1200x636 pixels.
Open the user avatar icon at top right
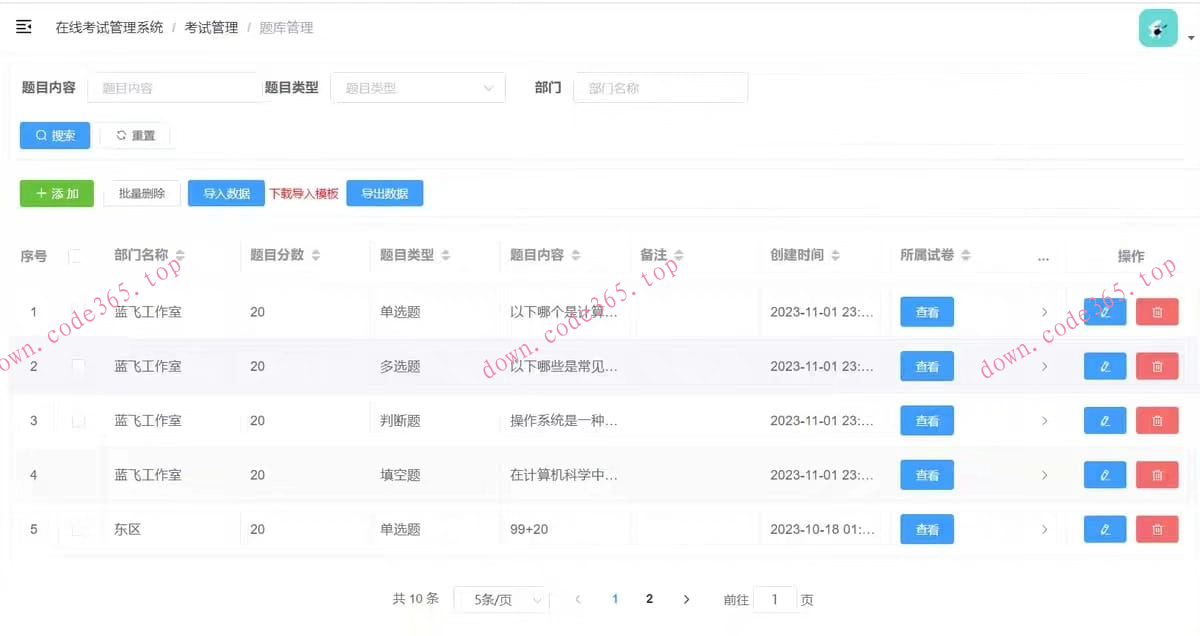[x=1157, y=28]
